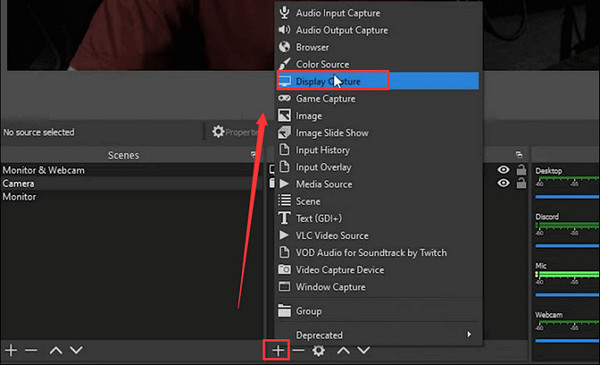Screen dimensions: 600x365
Task: Adjust the Mic volume slider
Action: tap(567, 295)
